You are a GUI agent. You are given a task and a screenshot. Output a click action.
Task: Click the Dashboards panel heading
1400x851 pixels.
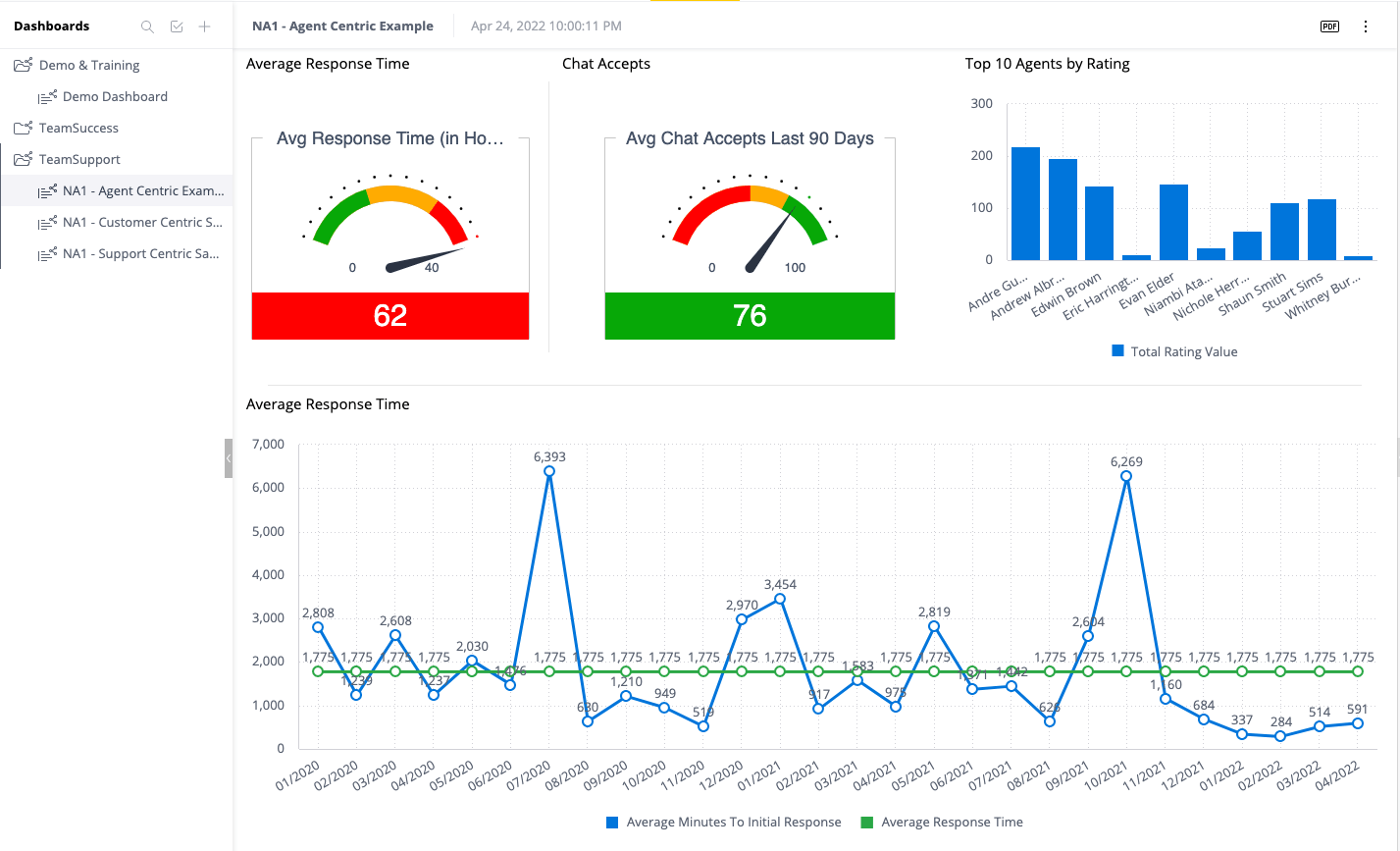[x=51, y=27]
